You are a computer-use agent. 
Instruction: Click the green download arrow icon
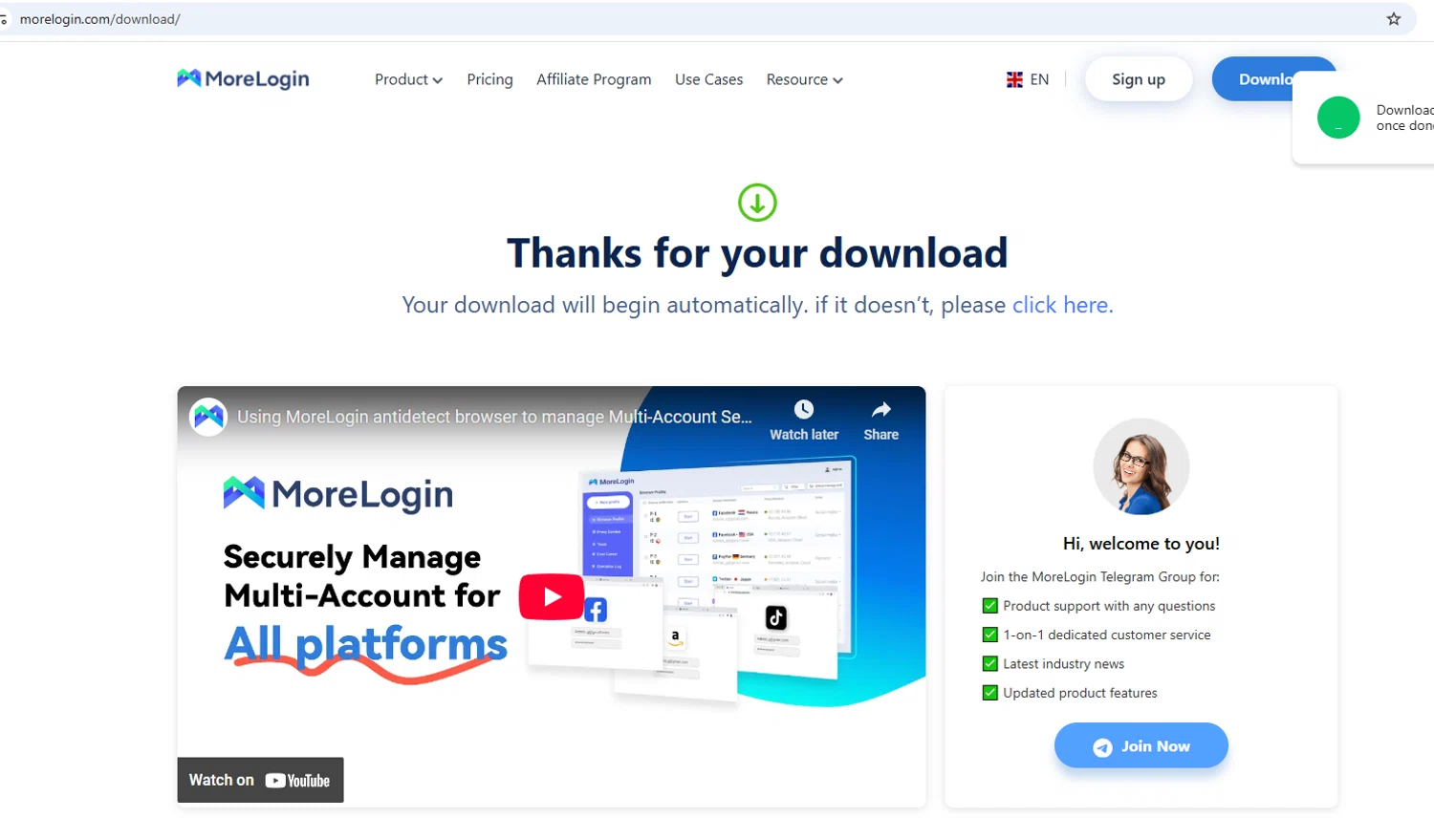[757, 203]
